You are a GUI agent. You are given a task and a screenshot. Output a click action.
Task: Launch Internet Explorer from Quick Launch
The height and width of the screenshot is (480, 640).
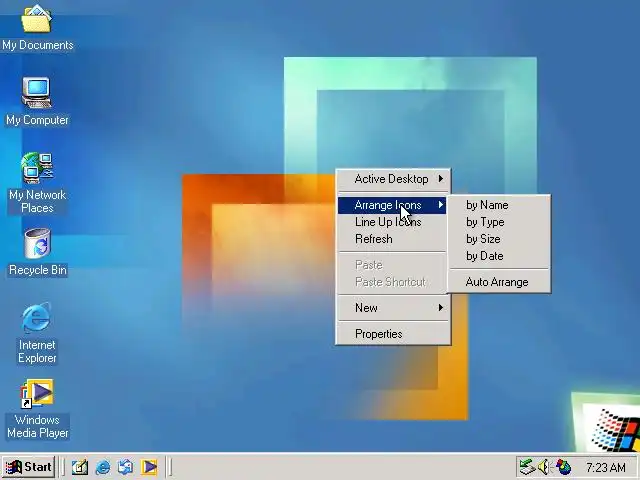(x=102, y=467)
